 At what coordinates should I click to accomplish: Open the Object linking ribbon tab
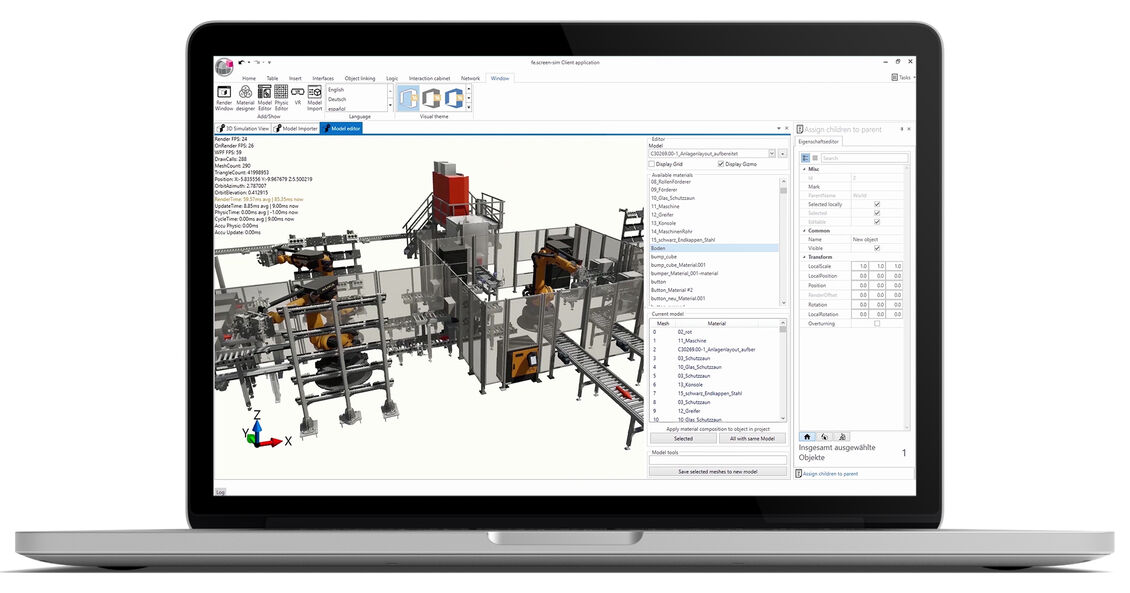360,78
